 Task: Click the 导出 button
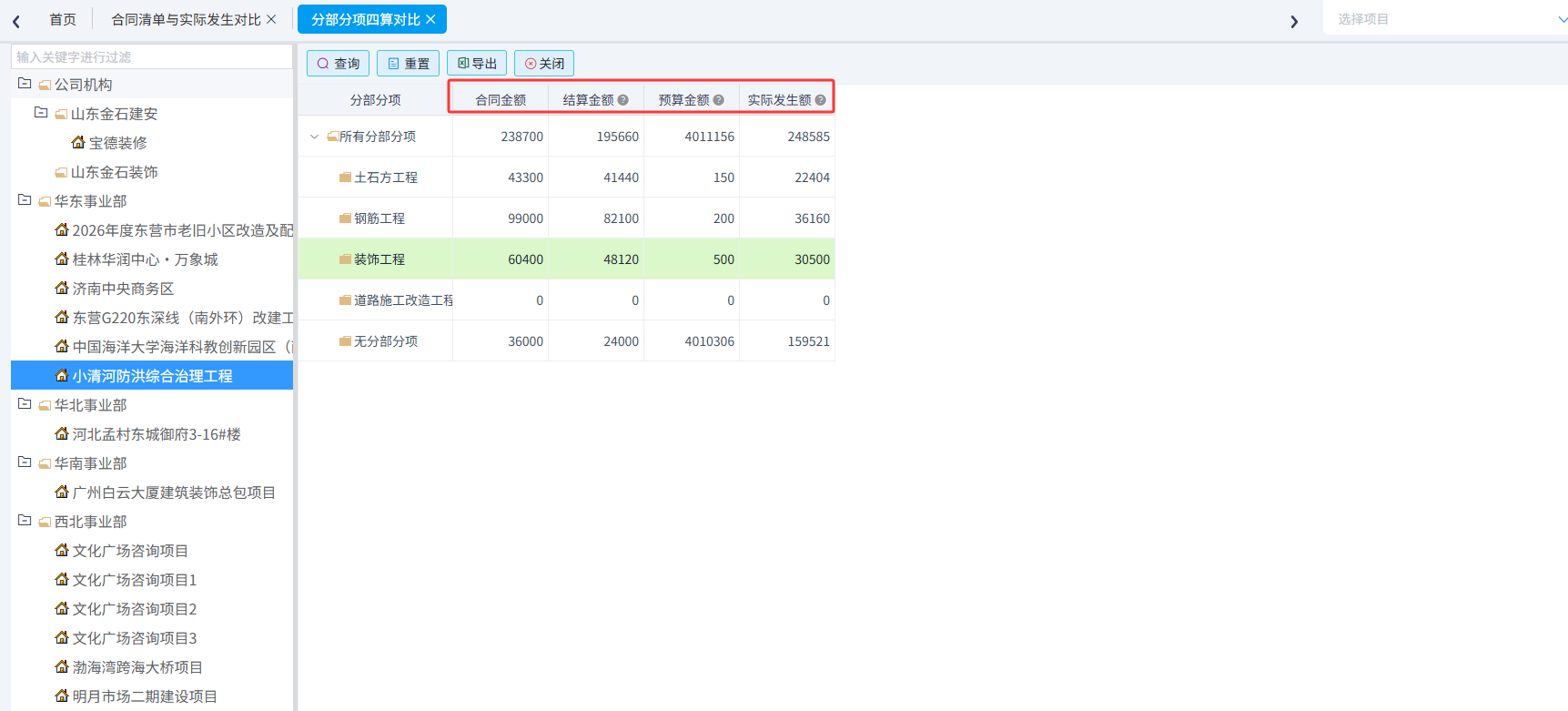coord(477,63)
